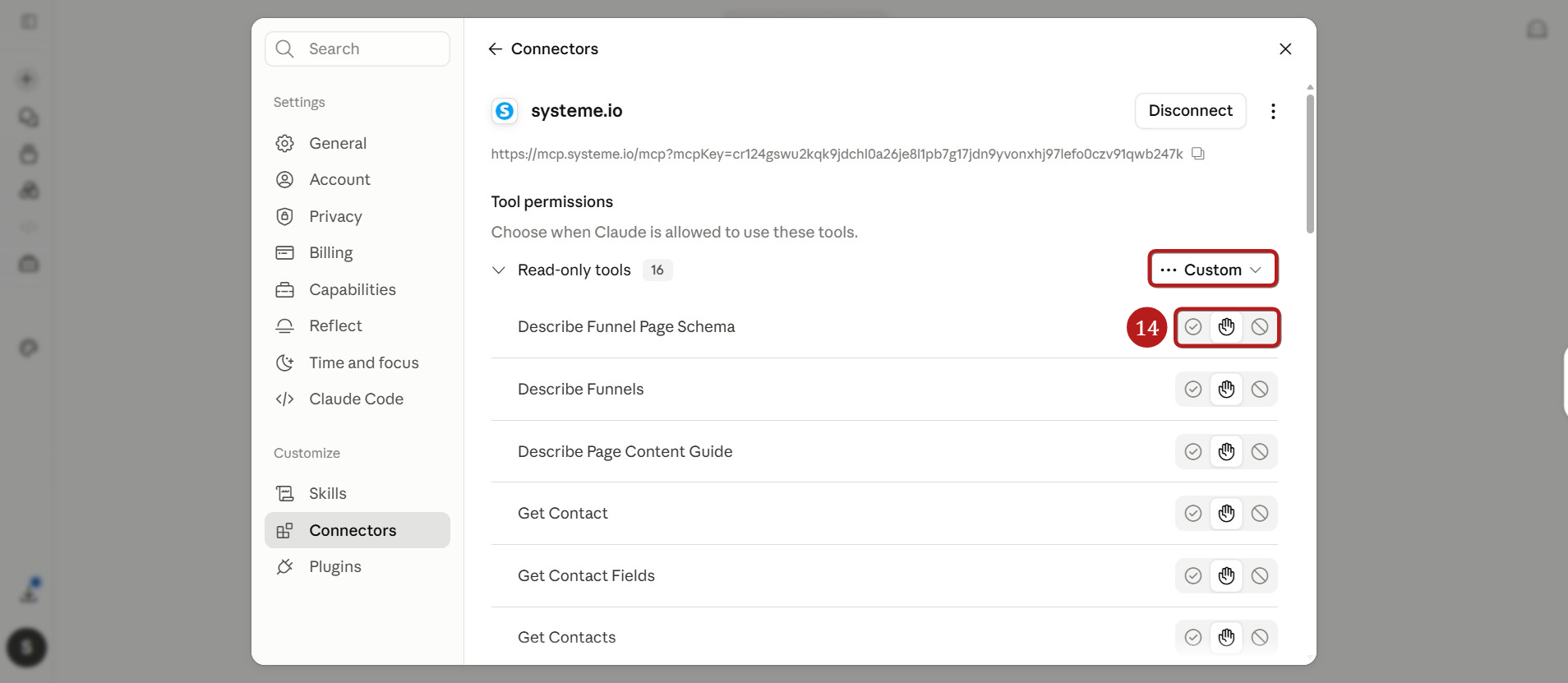The width and height of the screenshot is (1568, 683).
Task: Block the Get Contact Fields tool
Action: pyautogui.click(x=1260, y=576)
